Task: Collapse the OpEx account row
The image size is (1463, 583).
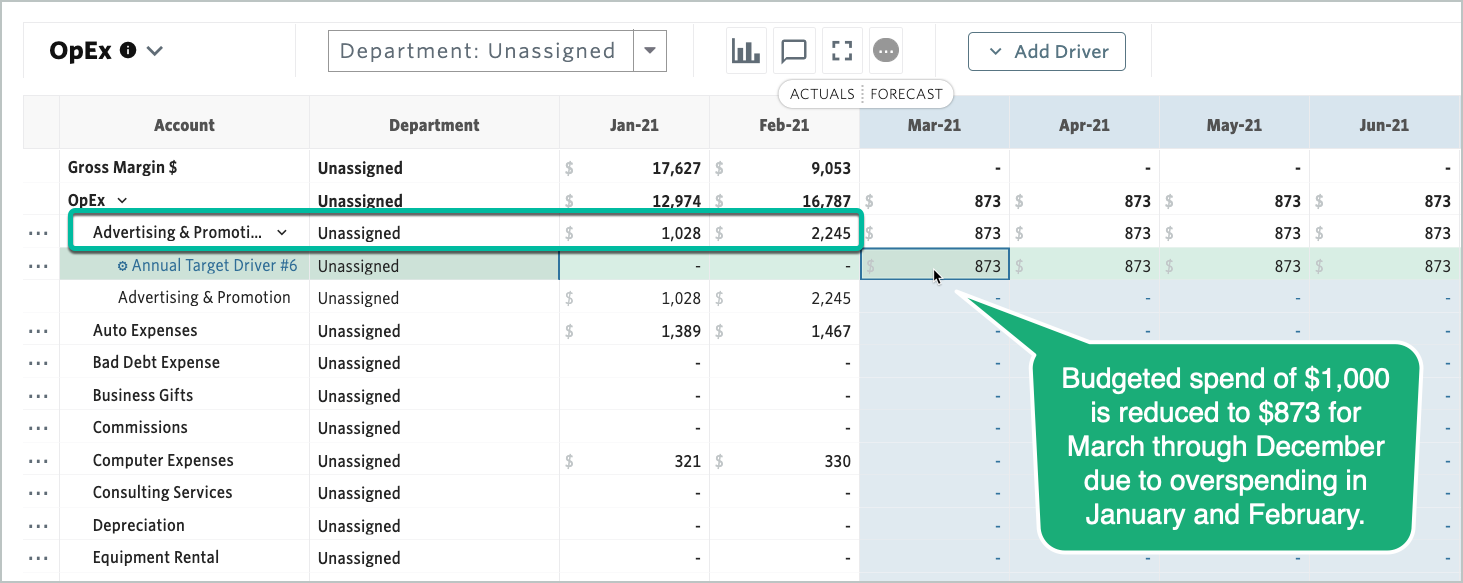Action: click(x=122, y=201)
